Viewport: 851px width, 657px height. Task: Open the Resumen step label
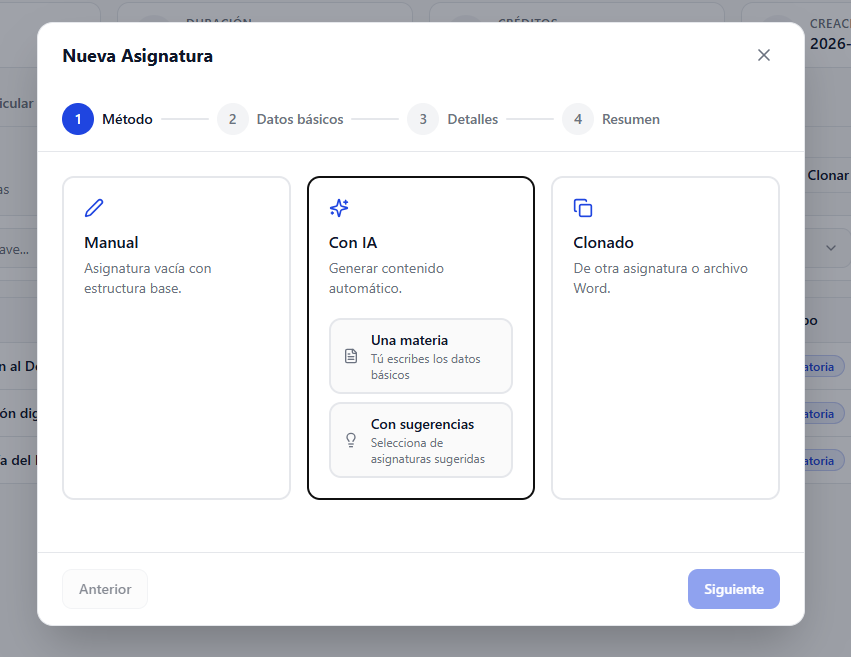[x=630, y=119]
